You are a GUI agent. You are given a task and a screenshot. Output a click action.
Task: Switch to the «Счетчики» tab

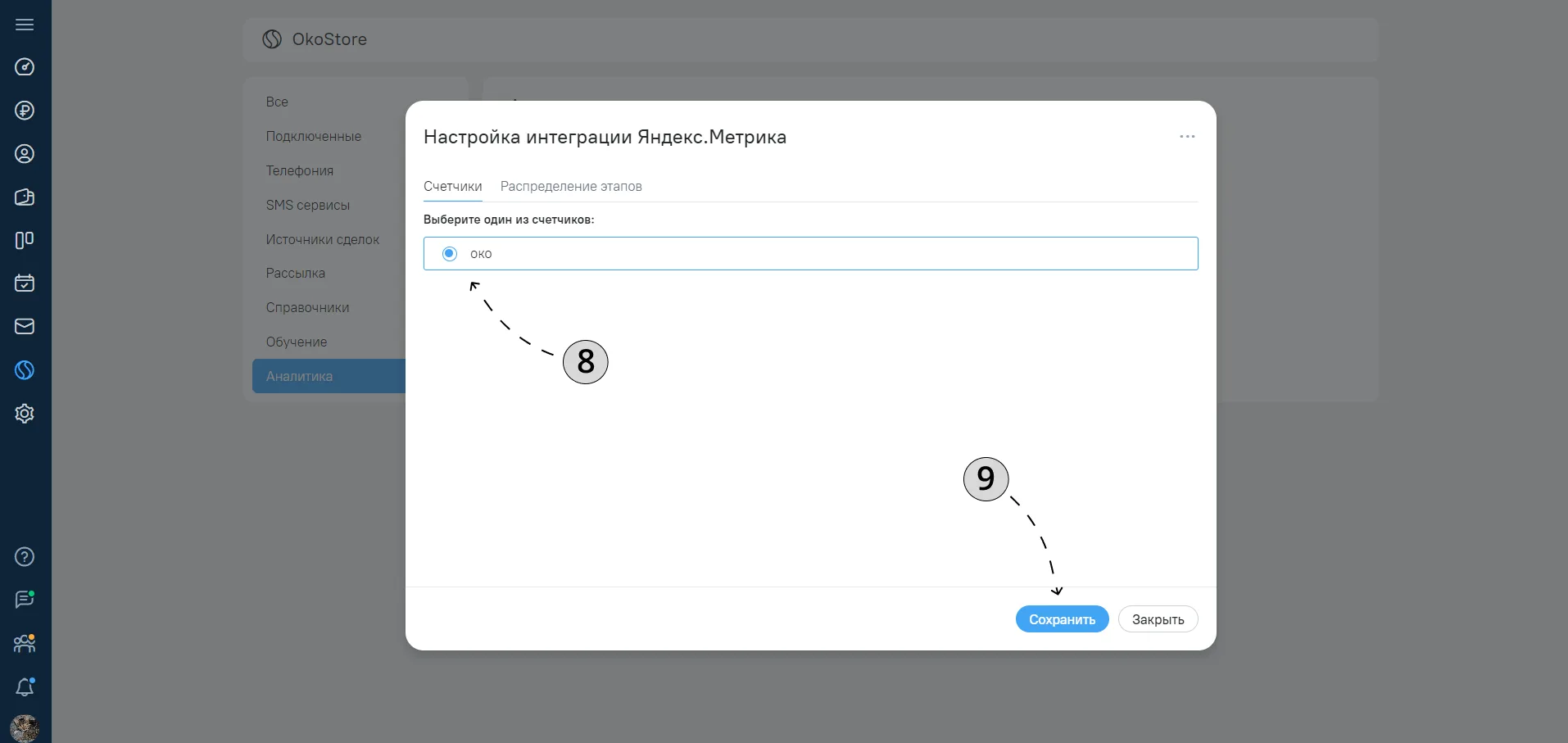pyautogui.click(x=453, y=187)
